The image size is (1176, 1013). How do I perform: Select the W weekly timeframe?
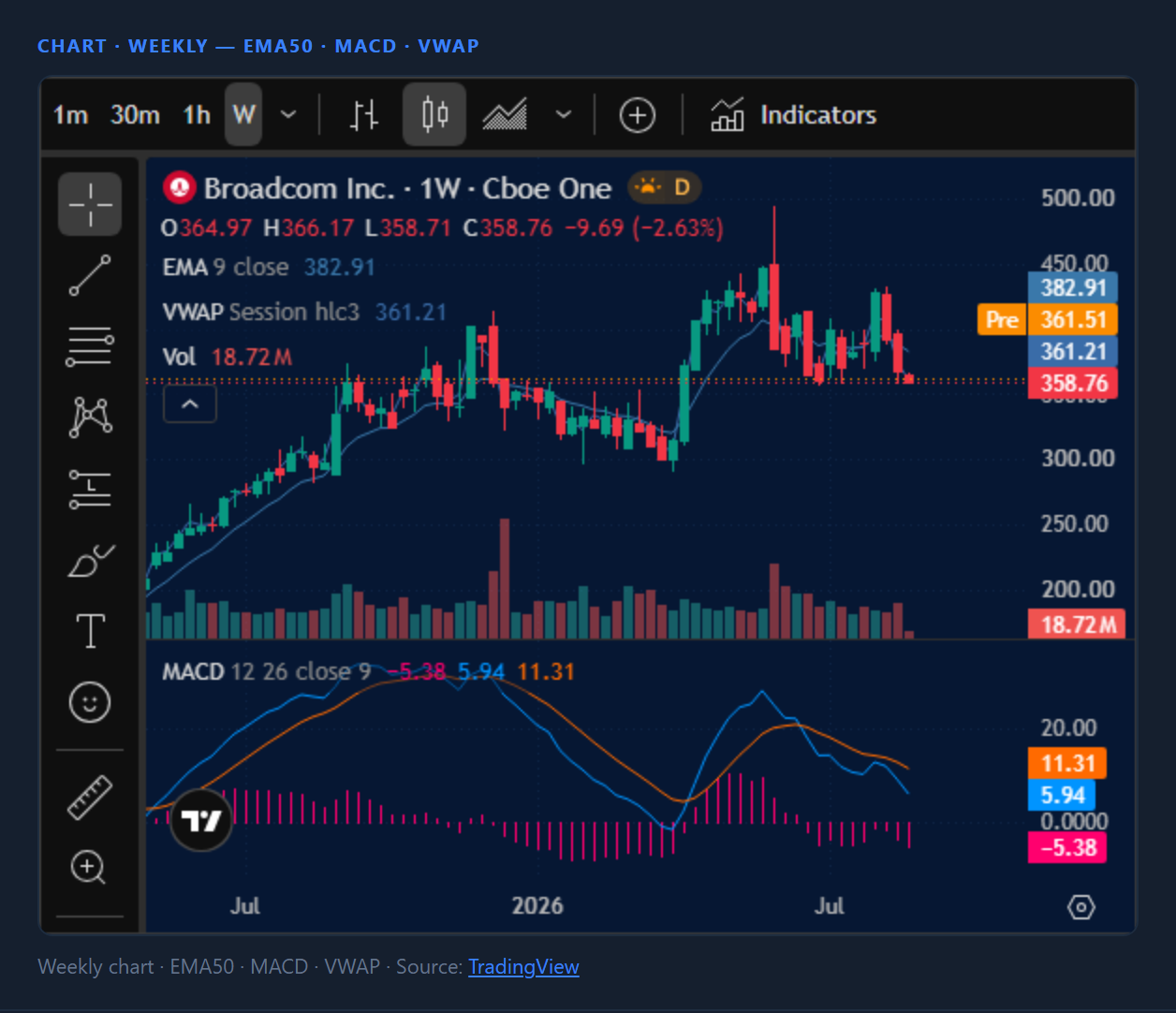tap(243, 115)
